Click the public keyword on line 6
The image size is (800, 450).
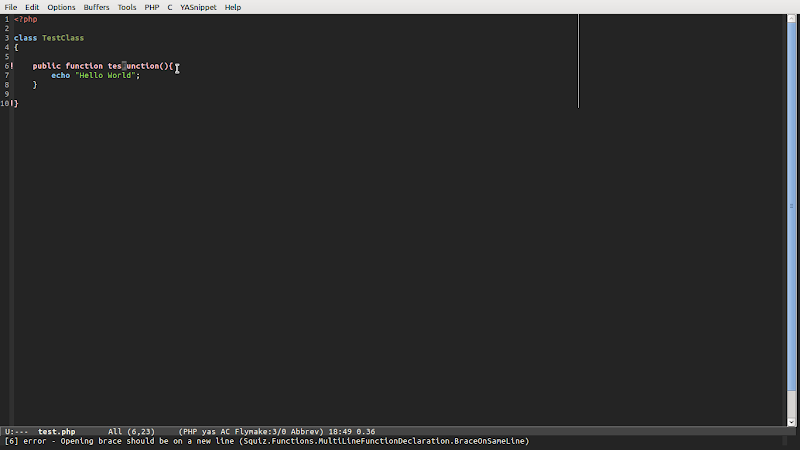[46, 66]
